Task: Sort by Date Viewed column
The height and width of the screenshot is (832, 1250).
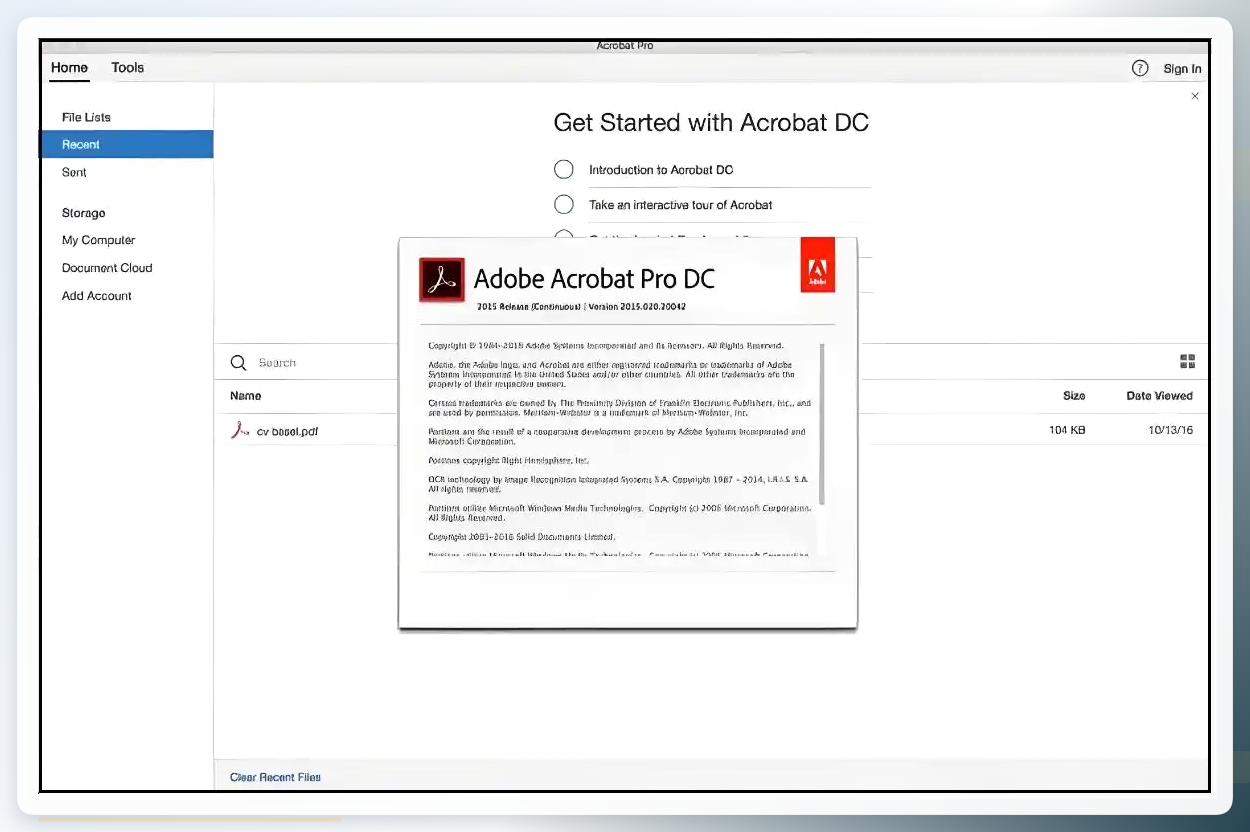Action: [1159, 396]
